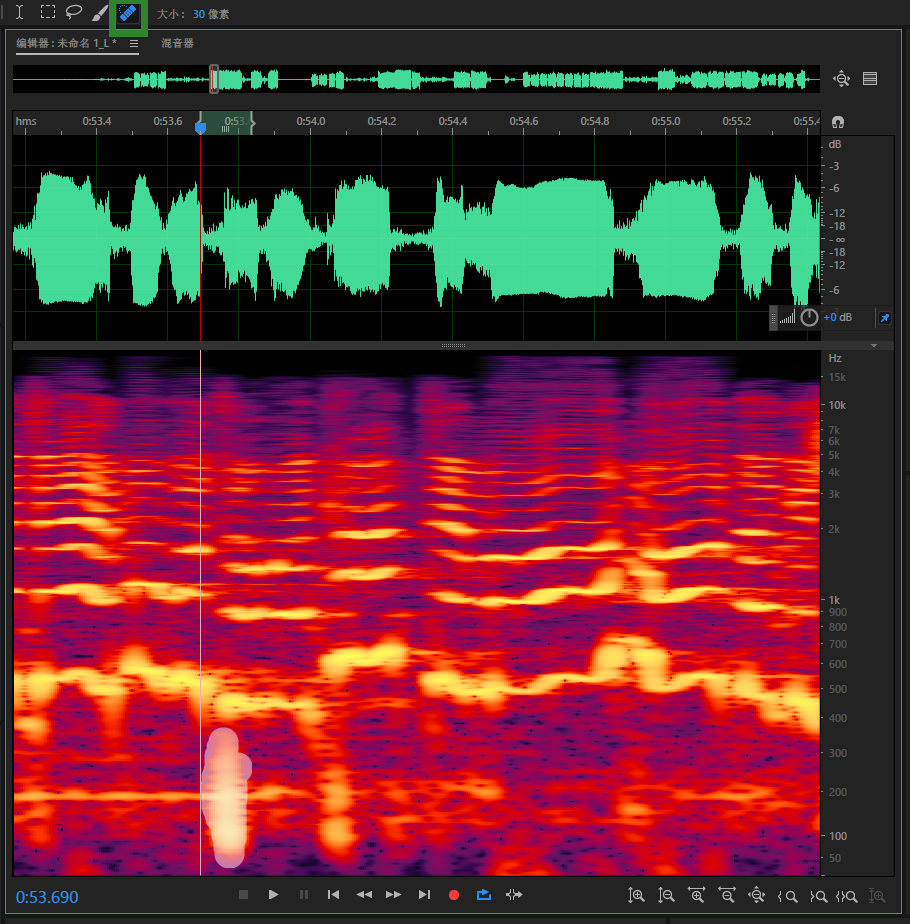Select the Marquee Selection tool
Image resolution: width=910 pixels, height=924 pixels.
point(47,13)
